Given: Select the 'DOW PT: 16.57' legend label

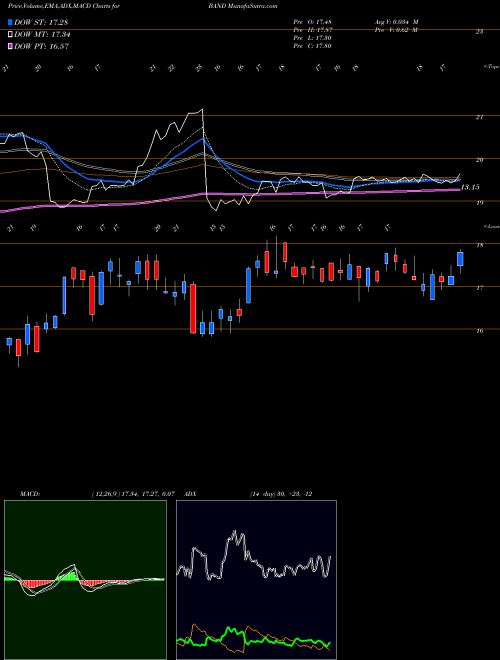Looking at the screenshot, I should click(x=42, y=46).
